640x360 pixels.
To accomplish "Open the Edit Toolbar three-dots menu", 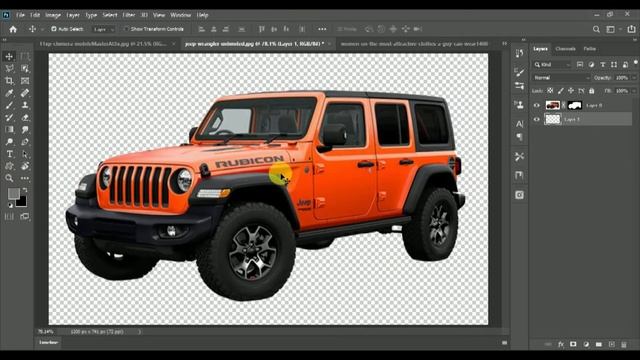I will (25, 178).
